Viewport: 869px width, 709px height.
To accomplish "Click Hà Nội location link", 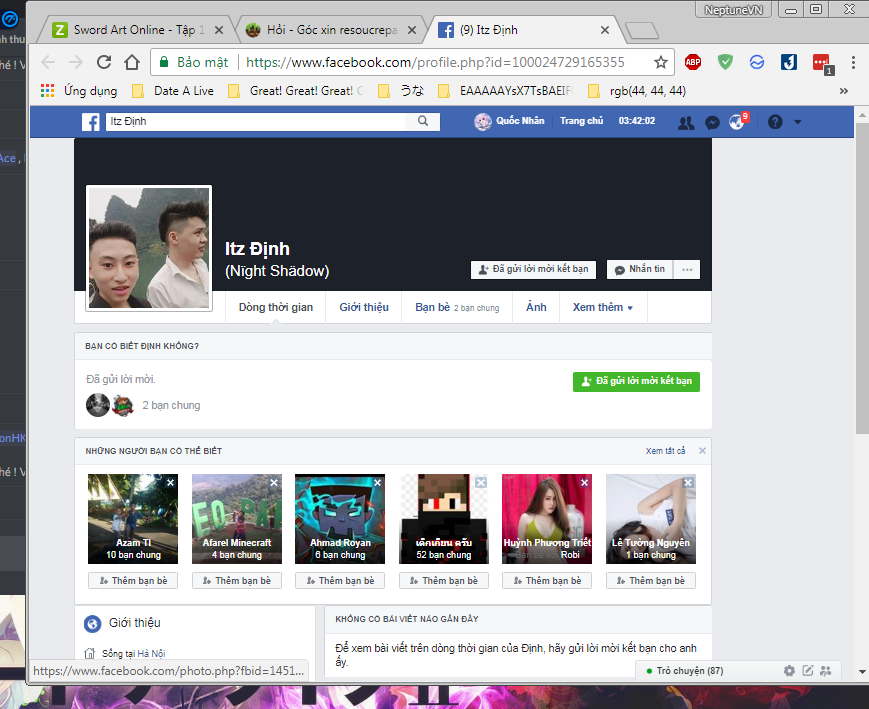I will [x=151, y=654].
